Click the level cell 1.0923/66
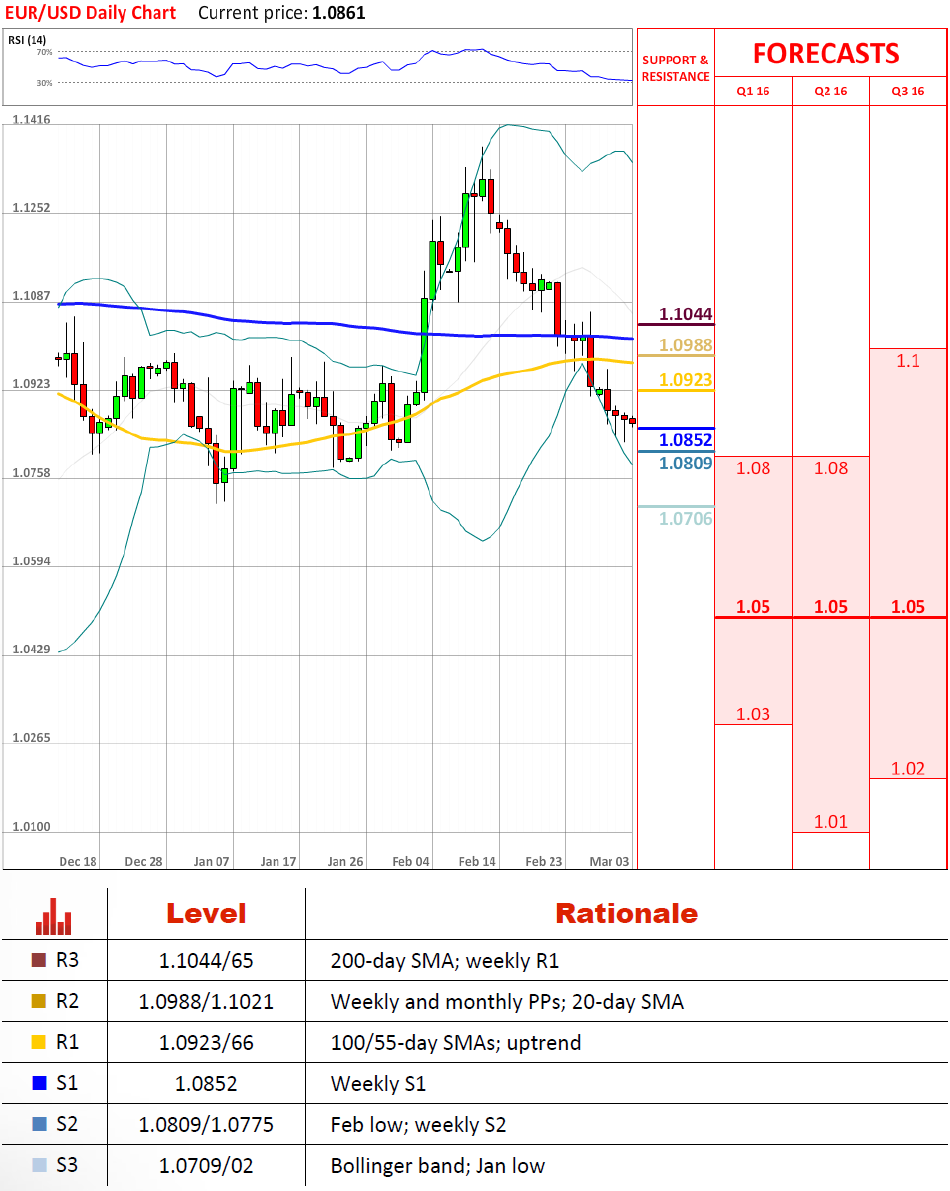The width and height of the screenshot is (950, 1191). [206, 1043]
